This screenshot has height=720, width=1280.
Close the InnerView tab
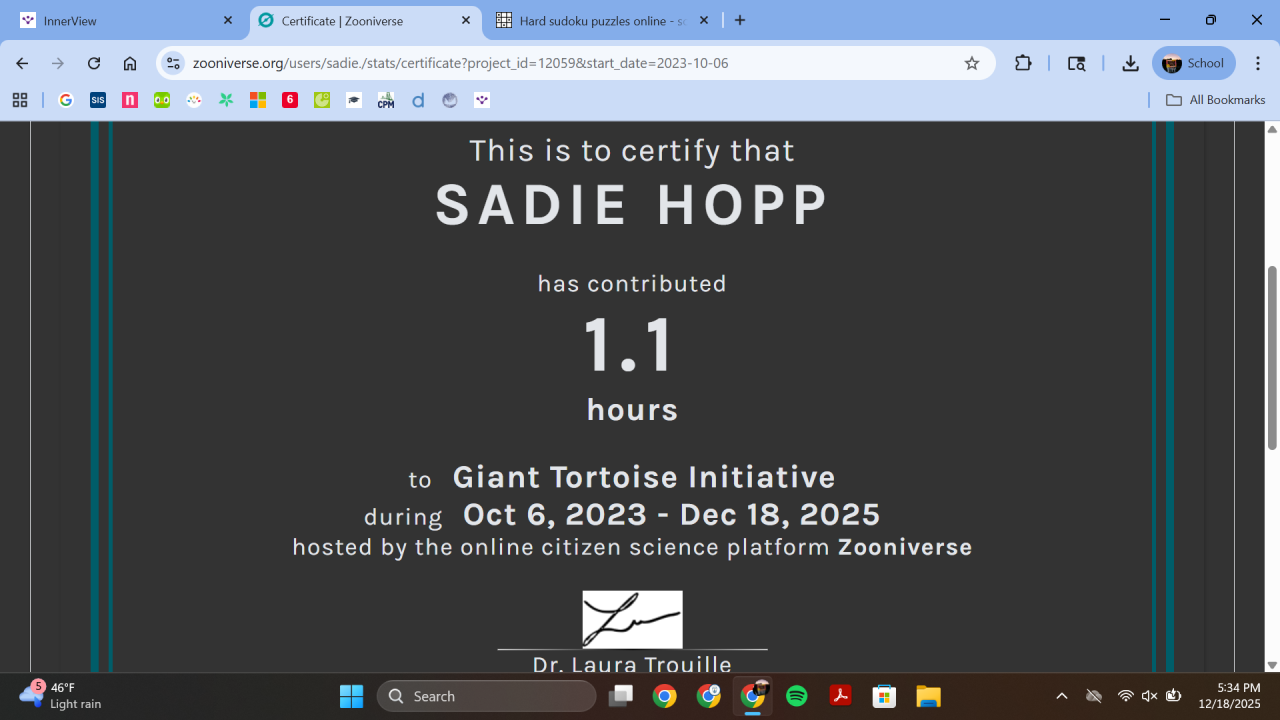228,20
